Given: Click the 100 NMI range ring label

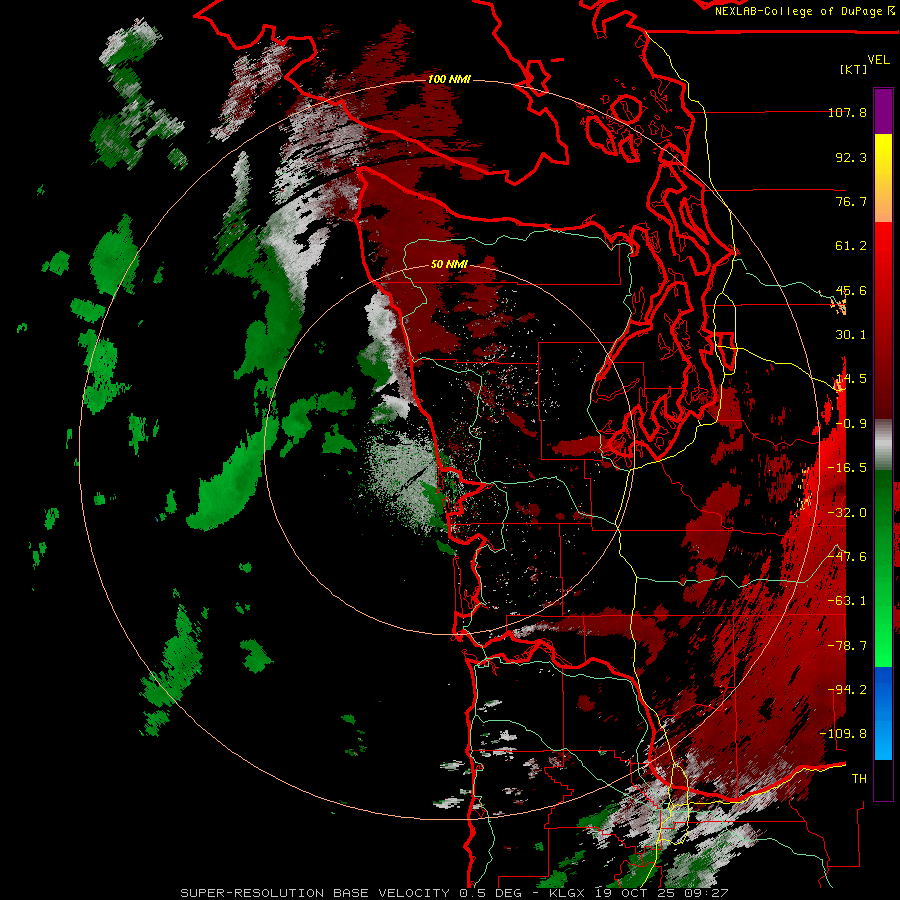Looking at the screenshot, I should (x=449, y=79).
